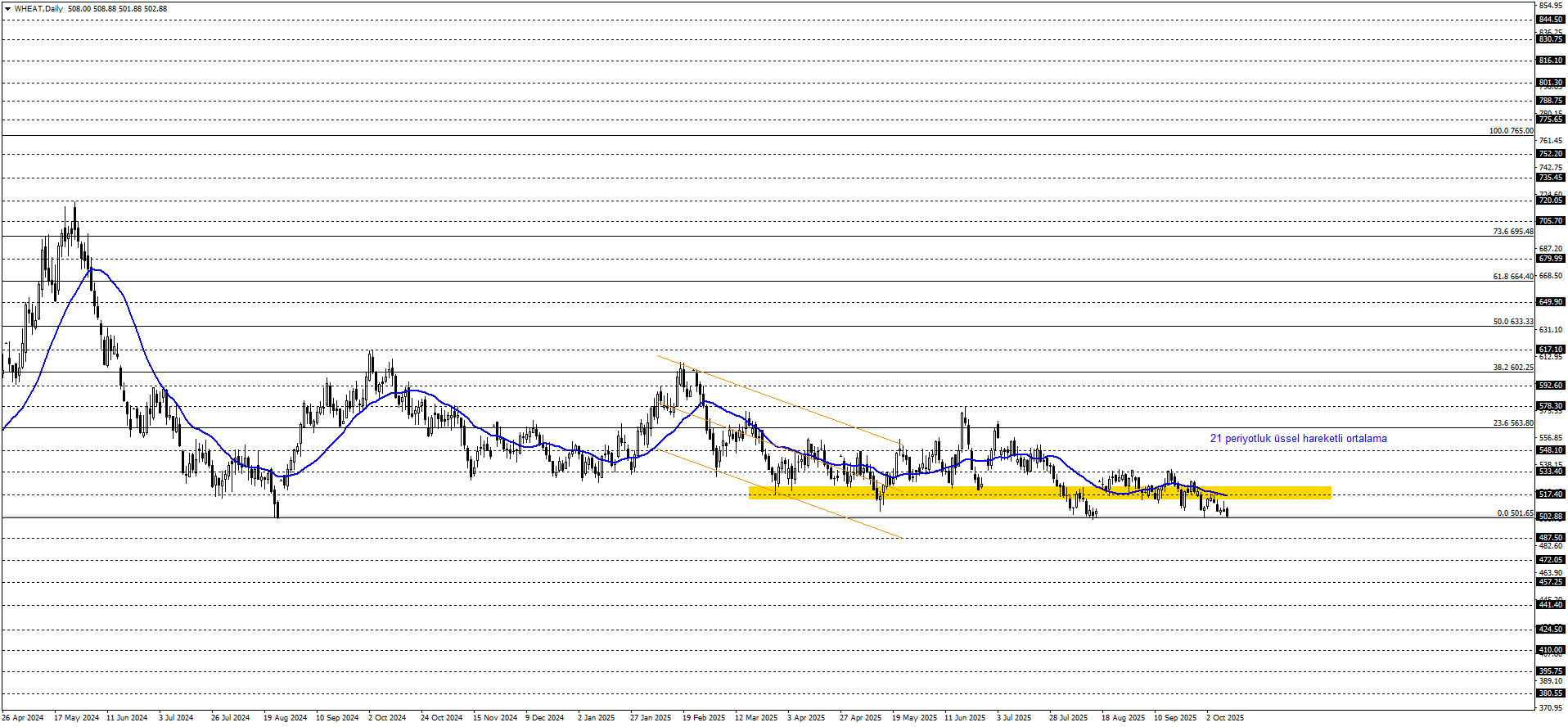
Task: Select the 0.0 501.65 Fibonacci level label
Action: [1515, 513]
